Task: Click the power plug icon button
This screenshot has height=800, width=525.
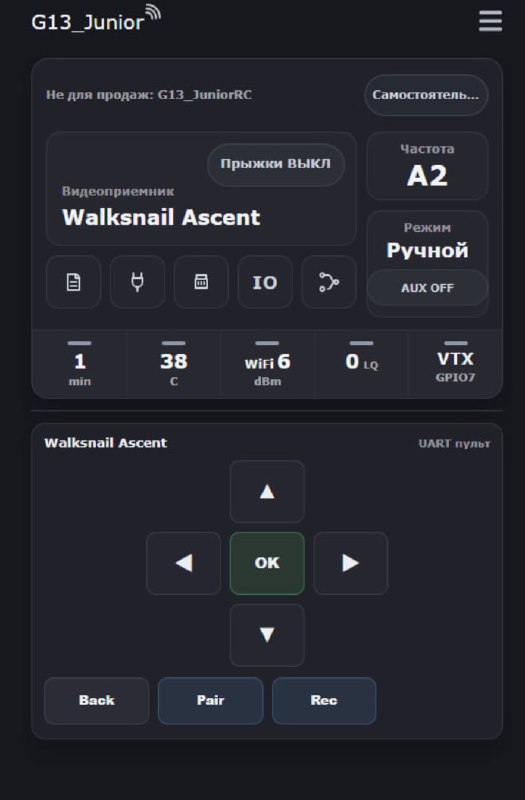Action: 137,282
